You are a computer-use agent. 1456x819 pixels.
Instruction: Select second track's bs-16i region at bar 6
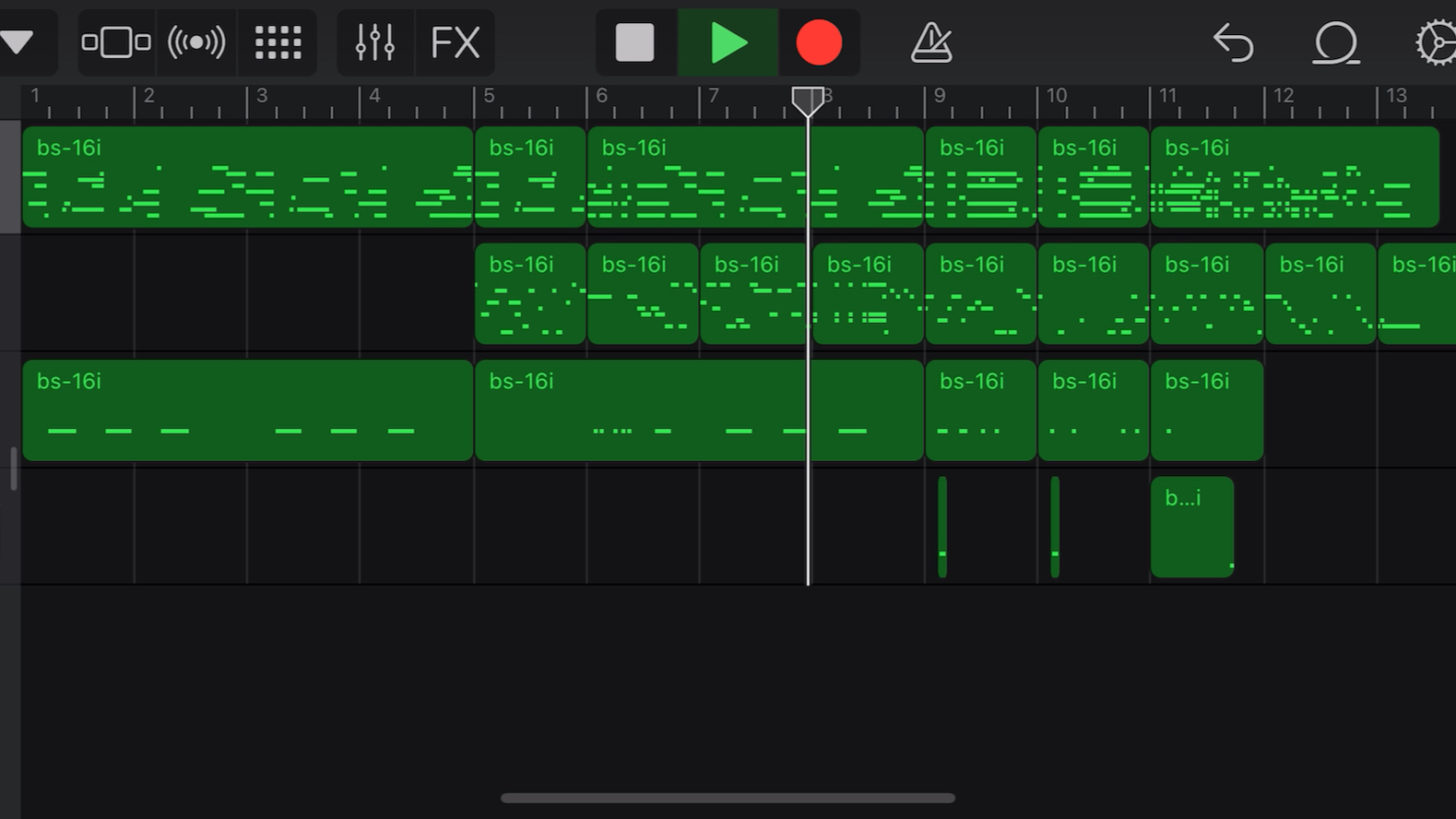pos(643,294)
